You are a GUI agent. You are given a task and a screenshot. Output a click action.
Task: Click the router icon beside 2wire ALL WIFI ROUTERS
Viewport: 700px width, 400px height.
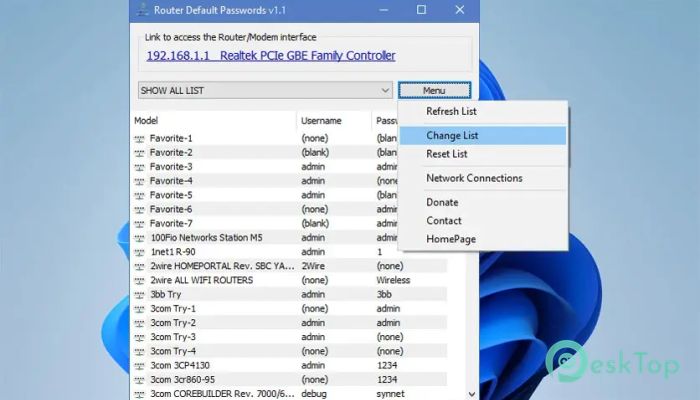(139, 281)
